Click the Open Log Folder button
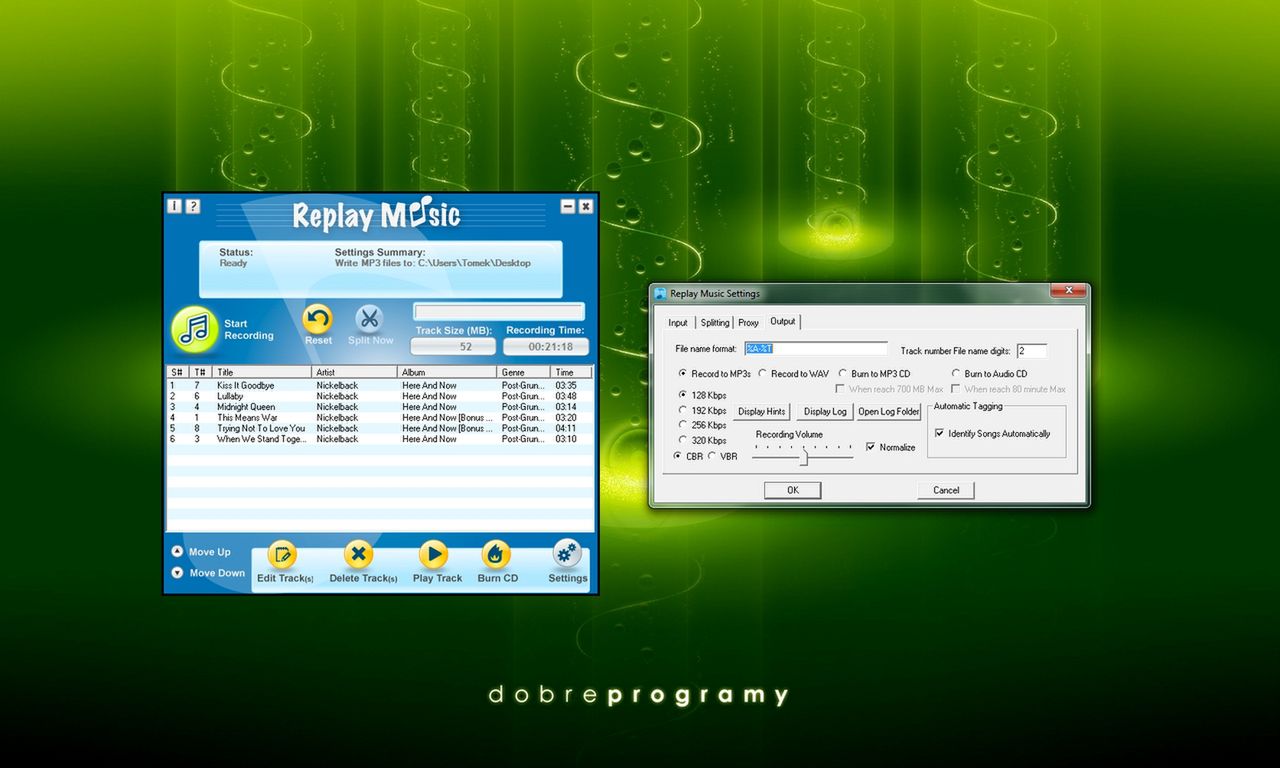The image size is (1280, 768). click(x=889, y=411)
